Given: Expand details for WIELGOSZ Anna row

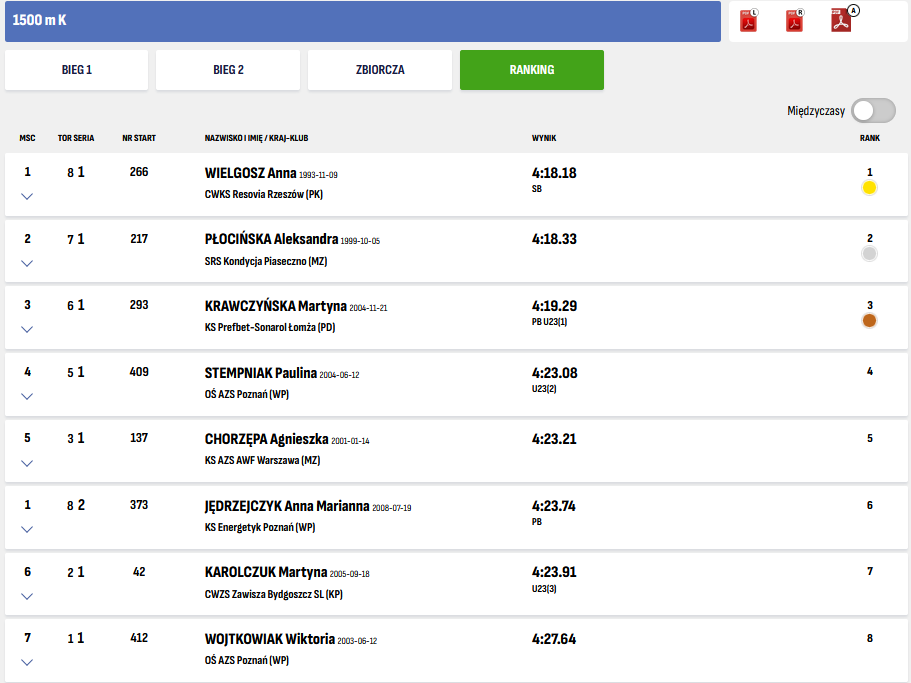Looking at the screenshot, I should point(27,196).
